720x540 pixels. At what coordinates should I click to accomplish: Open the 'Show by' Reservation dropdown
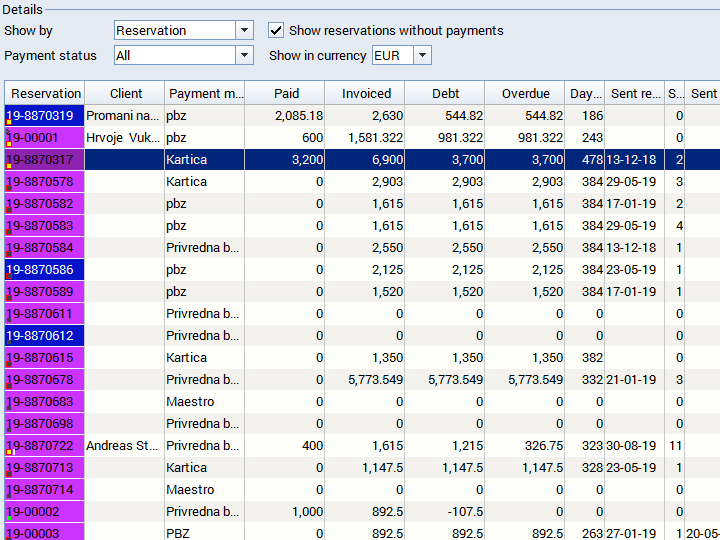[x=245, y=31]
